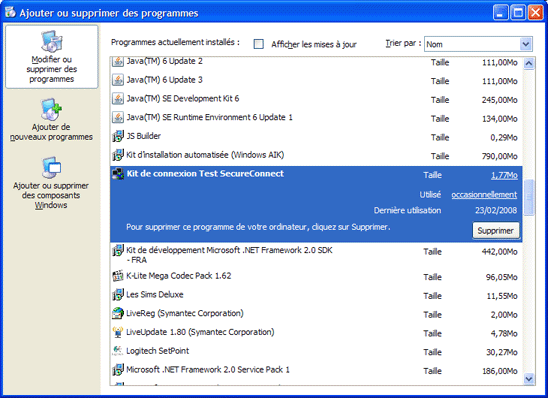Select LiveUpdate 1.80 (Symantec Corporation) entry
Screen dimensions: 548x398
pos(200,332)
